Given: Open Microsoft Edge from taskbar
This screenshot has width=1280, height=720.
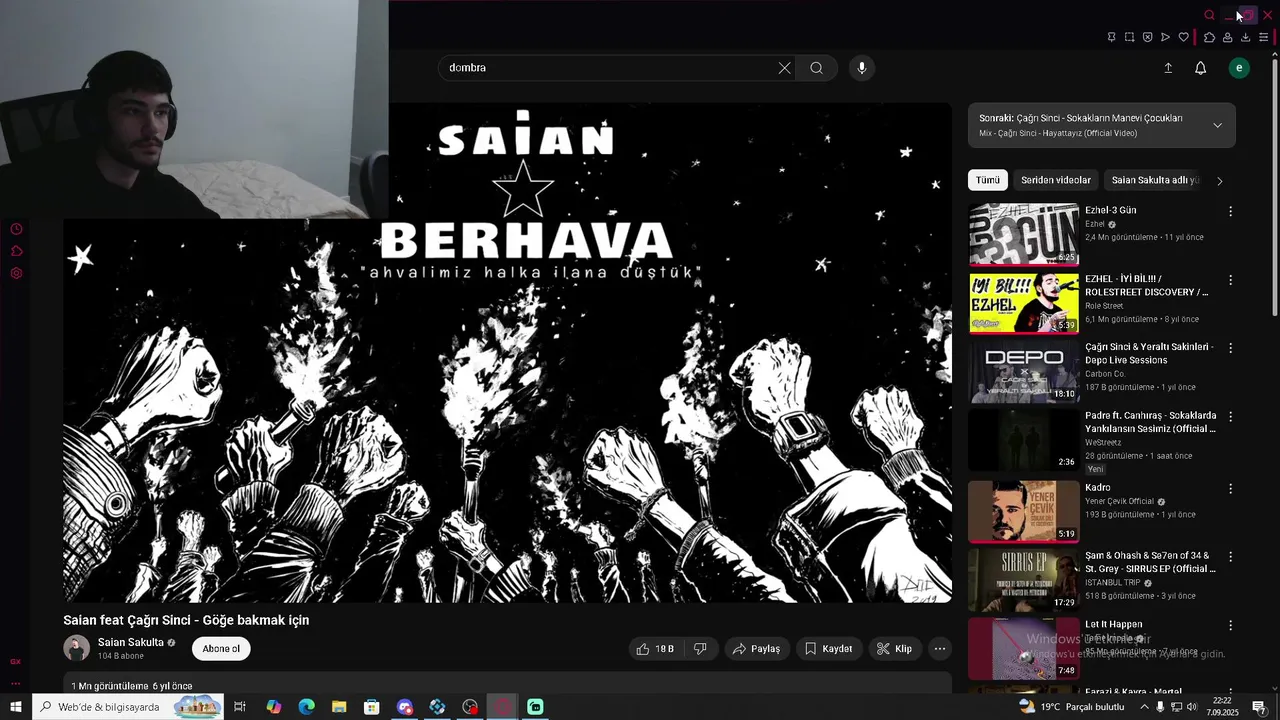Looking at the screenshot, I should 306,707.
